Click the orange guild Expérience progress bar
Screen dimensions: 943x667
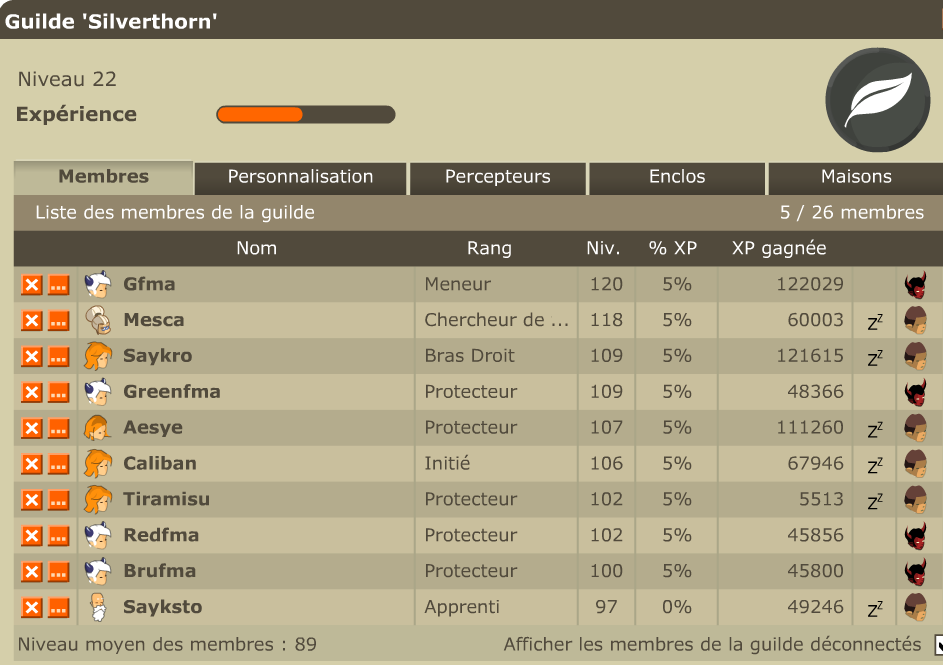[x=306, y=114]
